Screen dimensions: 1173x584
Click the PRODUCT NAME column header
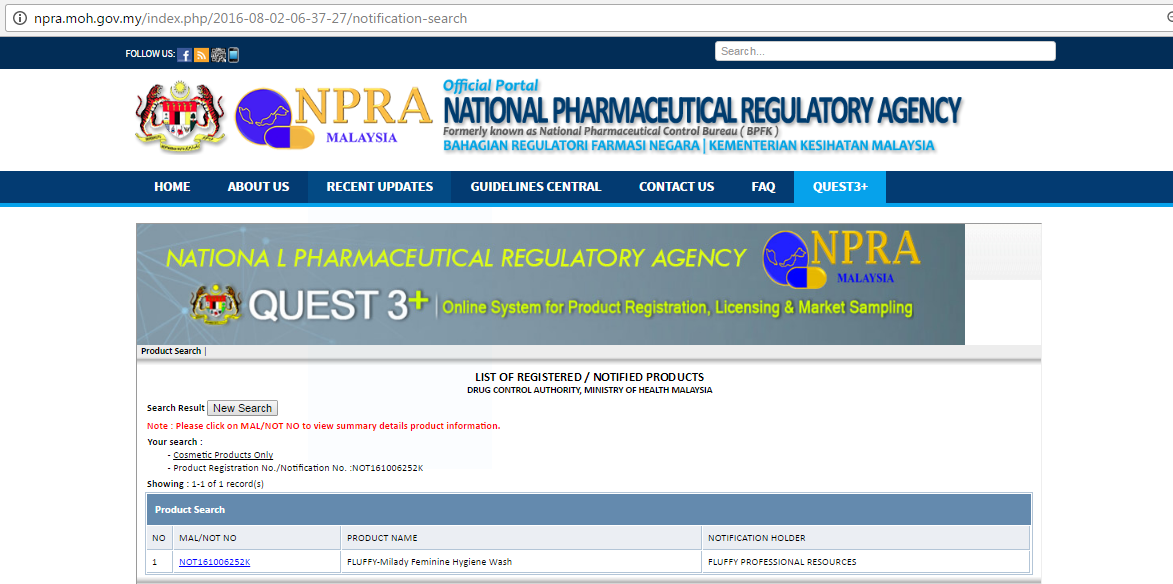point(521,538)
